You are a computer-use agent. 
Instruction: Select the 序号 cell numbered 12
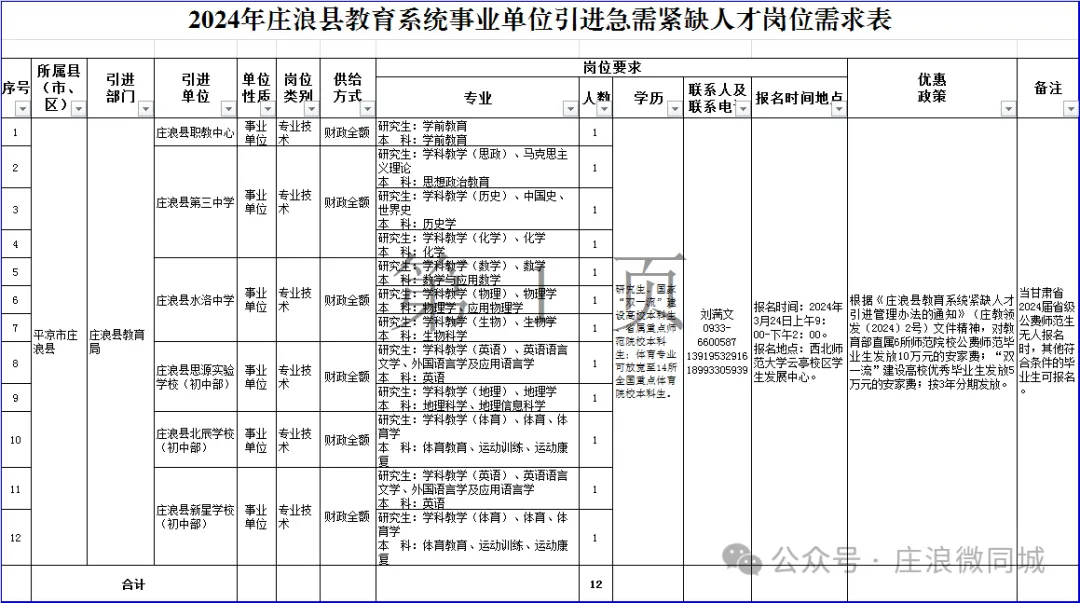(16, 538)
